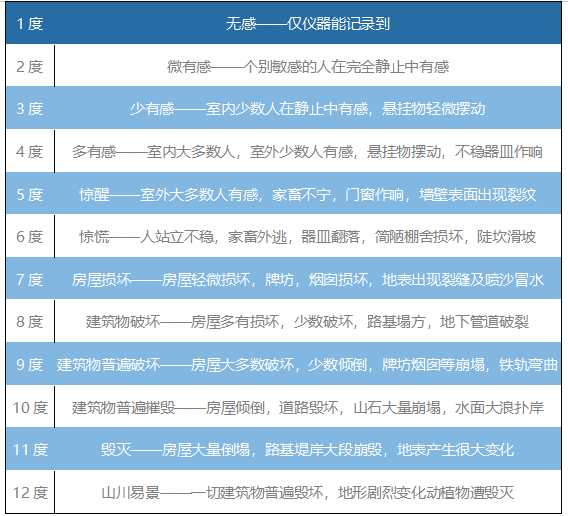Select the 房屋损坏 row description
Screen dimensions: 568x516
[308, 279]
